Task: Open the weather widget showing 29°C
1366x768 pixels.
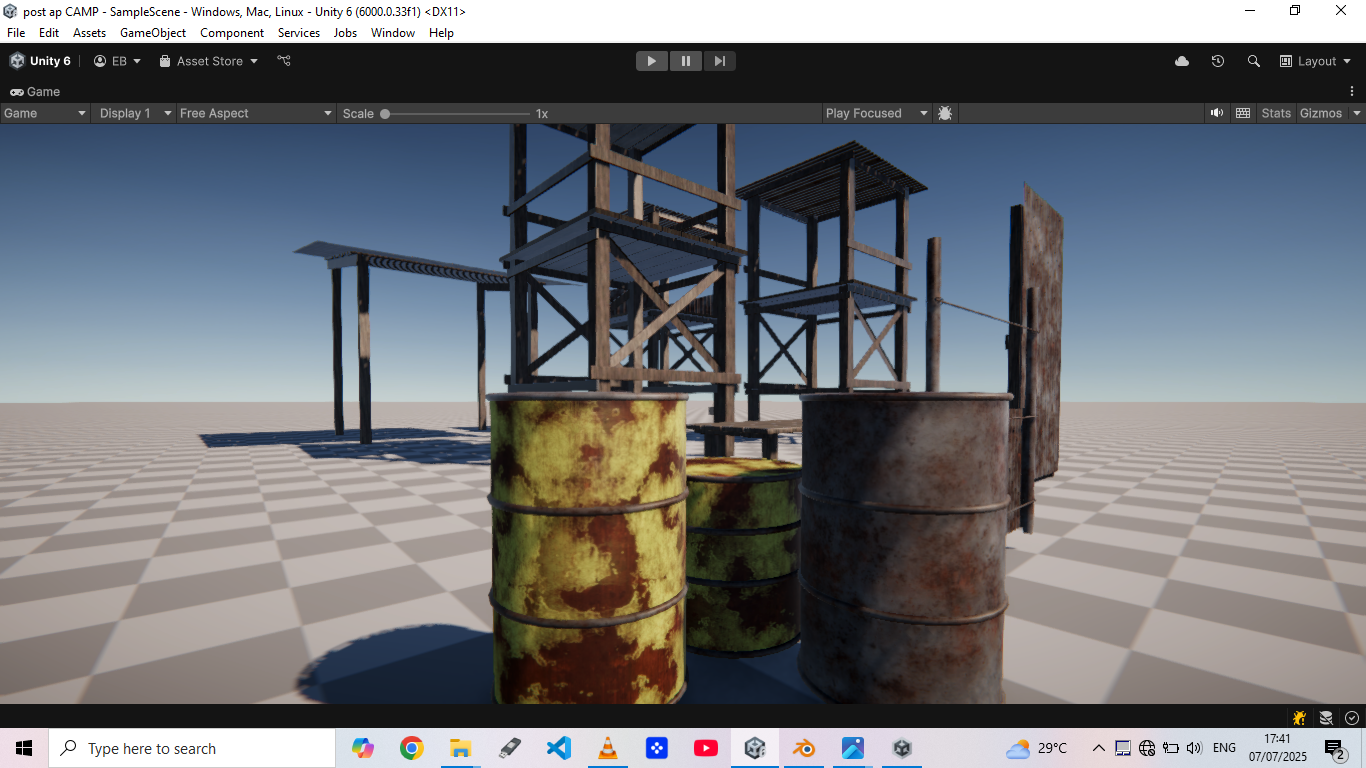Action: coord(1037,748)
